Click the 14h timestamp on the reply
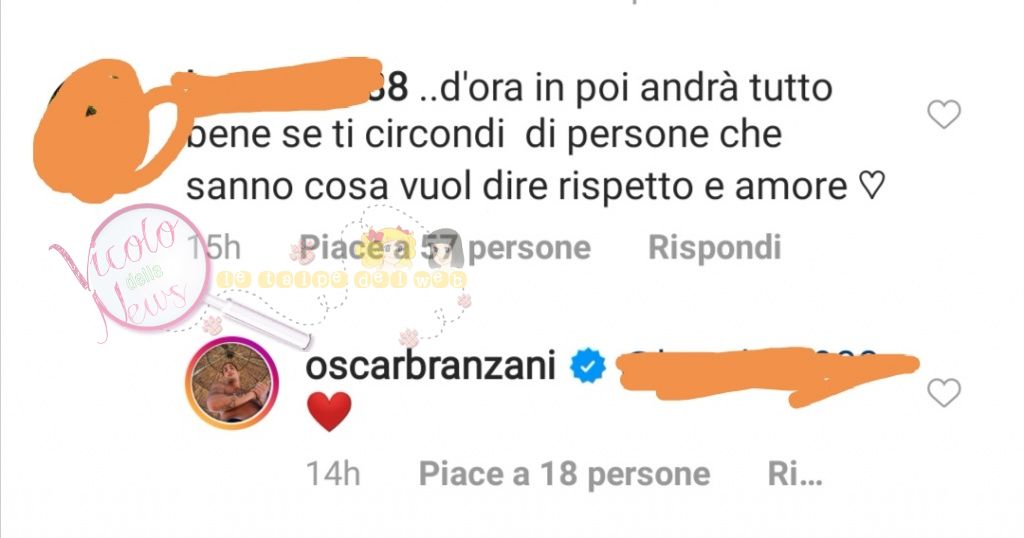Viewport: 1024px width, 538px height. 333,474
